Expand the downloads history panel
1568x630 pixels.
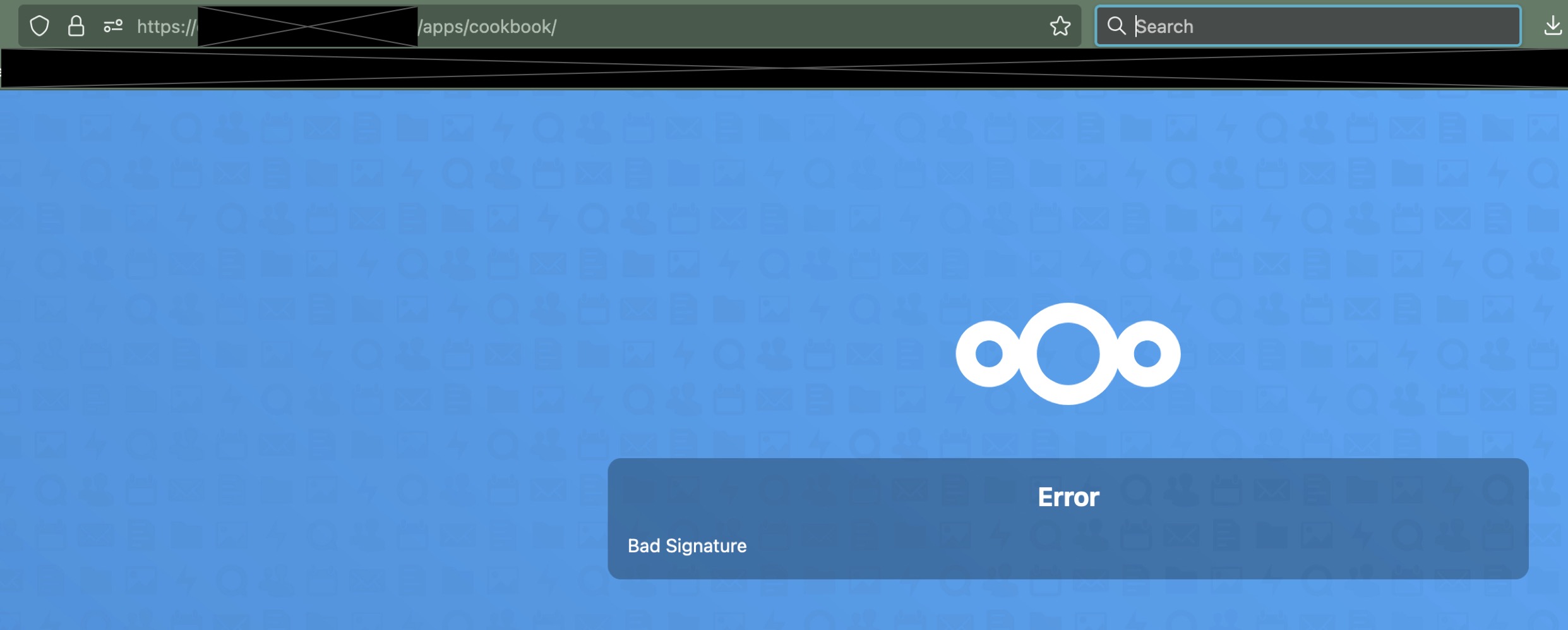coord(1552,26)
